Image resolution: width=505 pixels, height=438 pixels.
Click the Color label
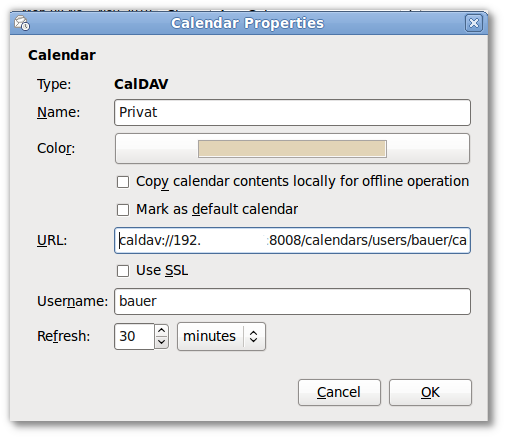56,148
